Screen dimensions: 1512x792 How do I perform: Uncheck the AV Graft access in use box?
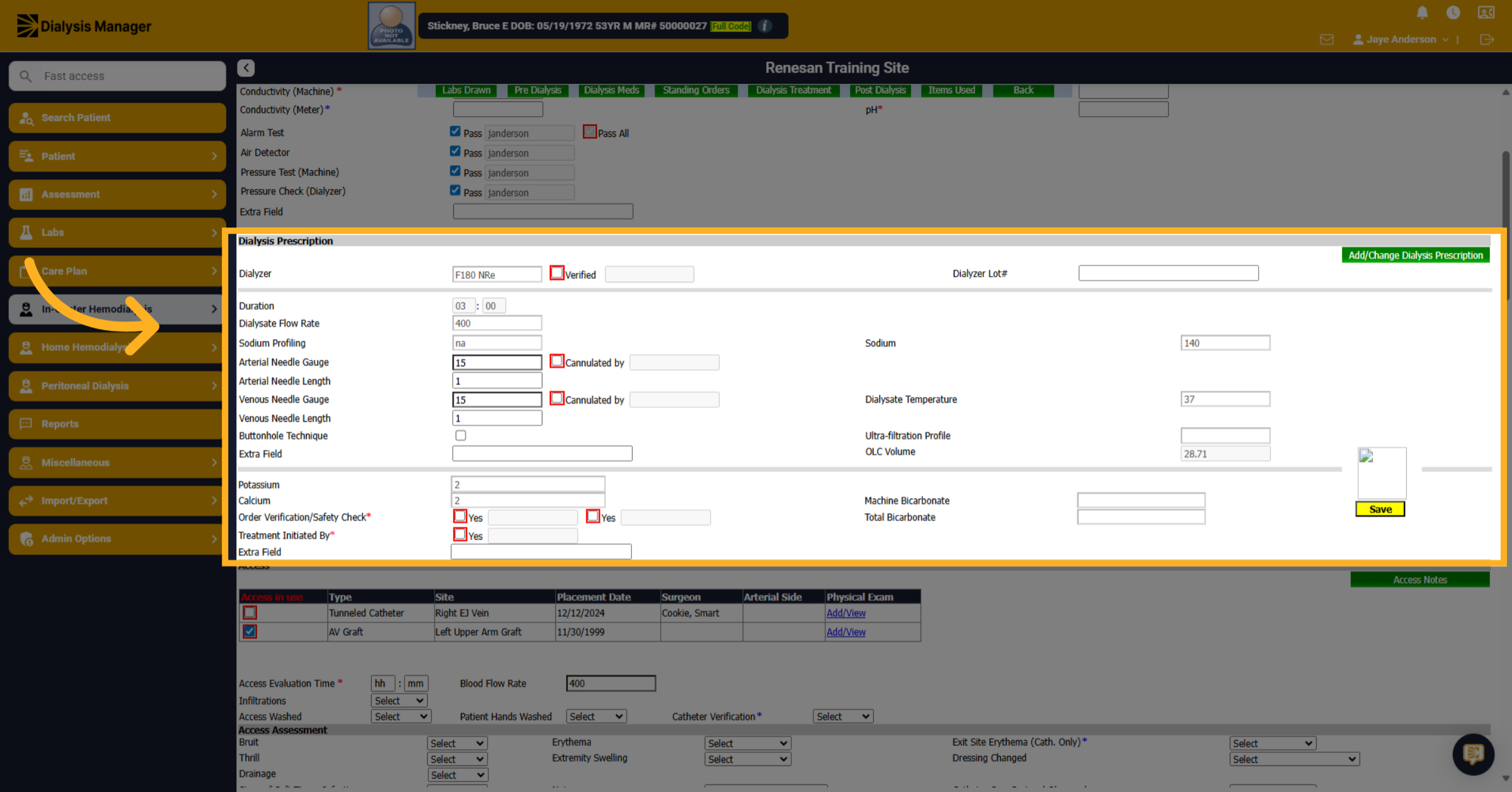click(x=249, y=631)
